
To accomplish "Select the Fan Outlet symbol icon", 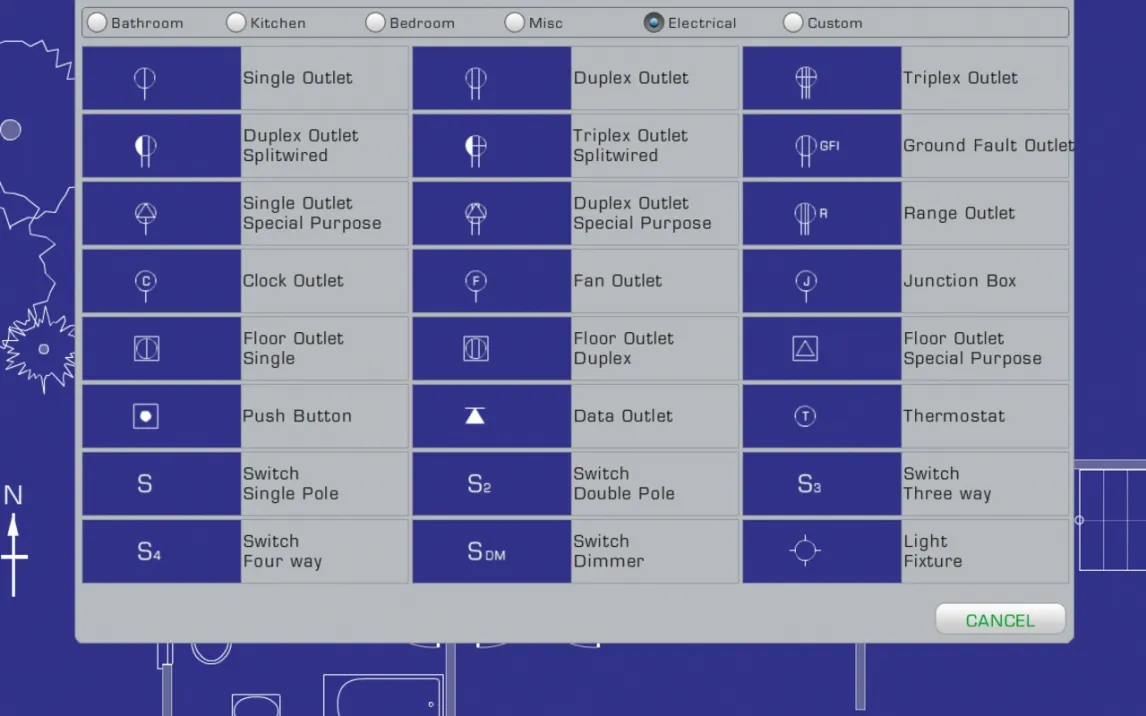I will (476, 283).
